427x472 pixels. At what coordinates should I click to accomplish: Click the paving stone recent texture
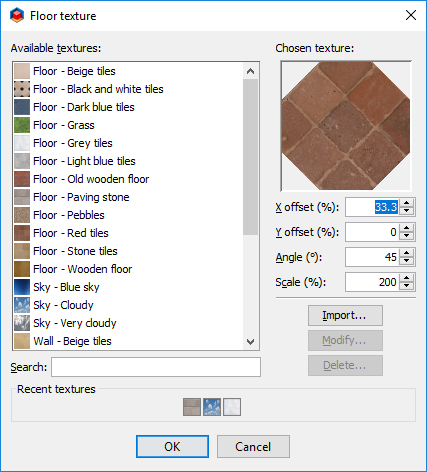pos(192,407)
